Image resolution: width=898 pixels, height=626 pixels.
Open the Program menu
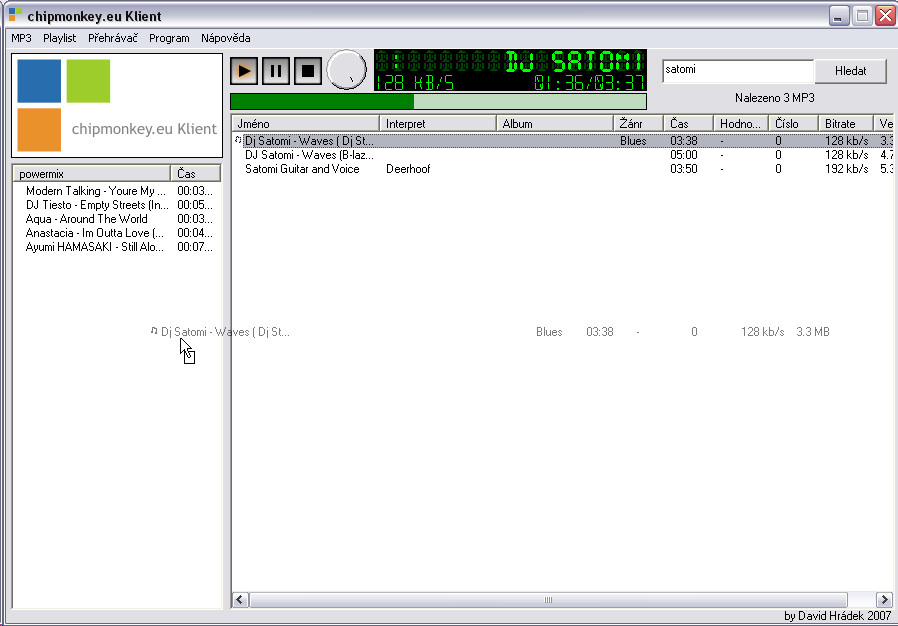169,38
